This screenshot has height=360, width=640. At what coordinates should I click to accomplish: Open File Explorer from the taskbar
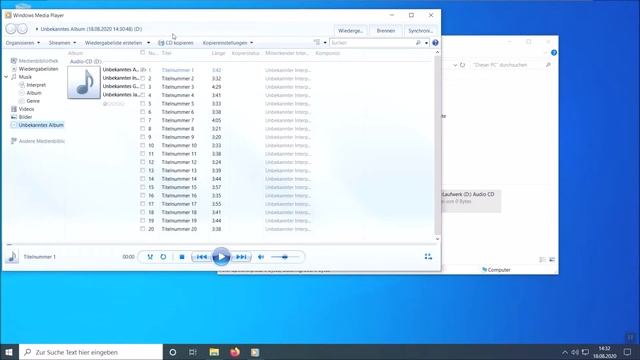(214, 352)
